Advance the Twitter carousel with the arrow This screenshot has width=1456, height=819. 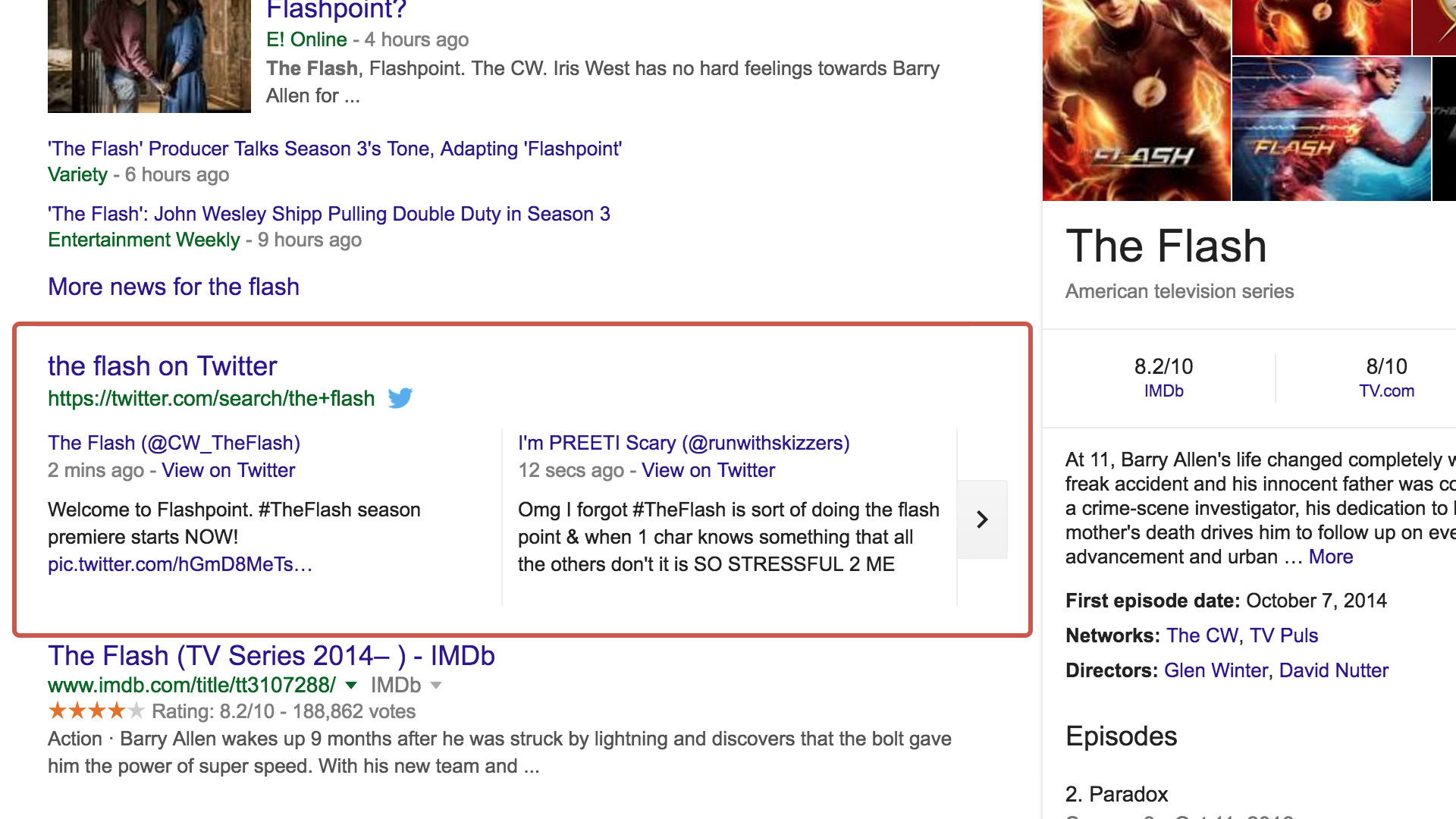click(x=982, y=519)
